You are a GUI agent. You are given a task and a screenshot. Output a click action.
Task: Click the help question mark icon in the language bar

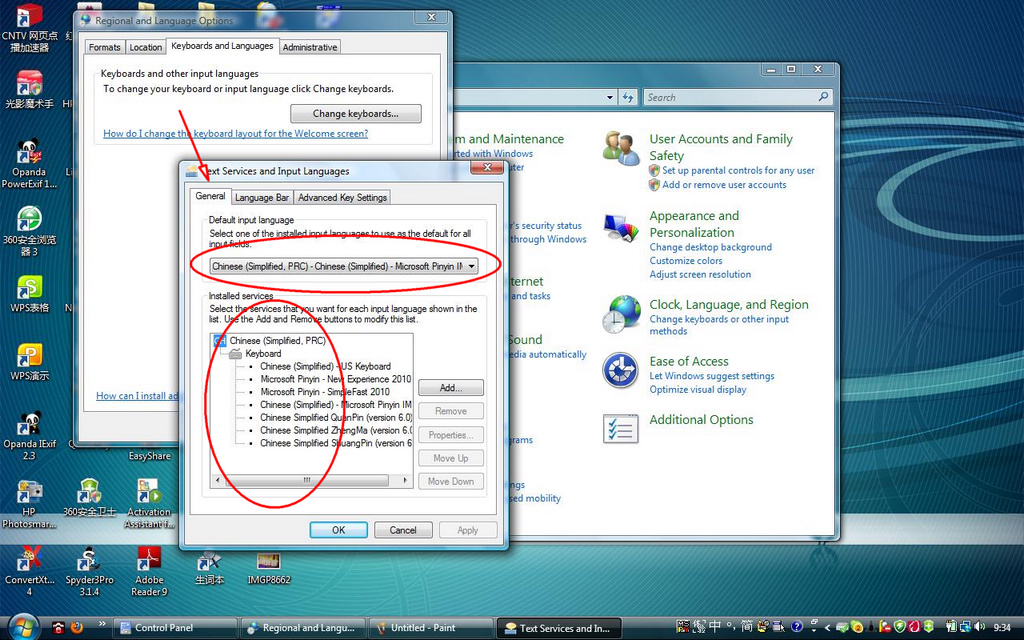pos(797,628)
